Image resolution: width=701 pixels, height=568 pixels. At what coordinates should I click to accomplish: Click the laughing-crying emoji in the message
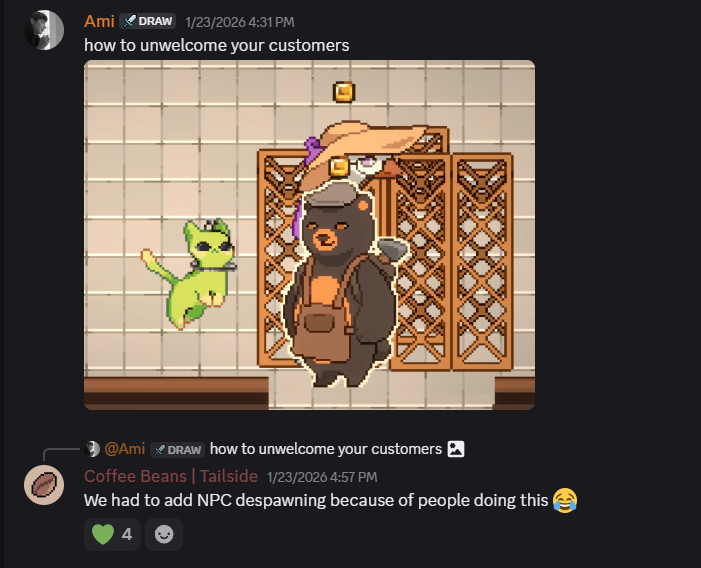click(565, 501)
